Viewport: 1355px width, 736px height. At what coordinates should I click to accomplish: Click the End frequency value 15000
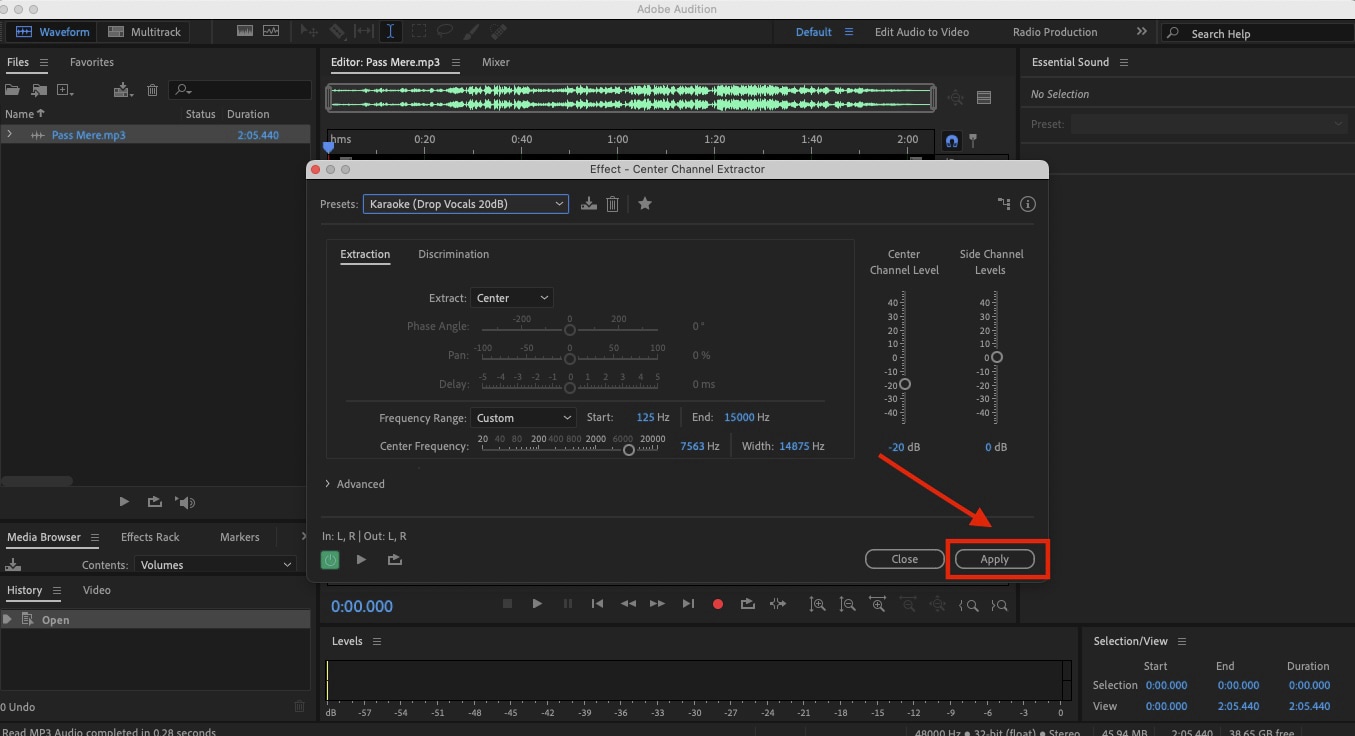pos(738,417)
